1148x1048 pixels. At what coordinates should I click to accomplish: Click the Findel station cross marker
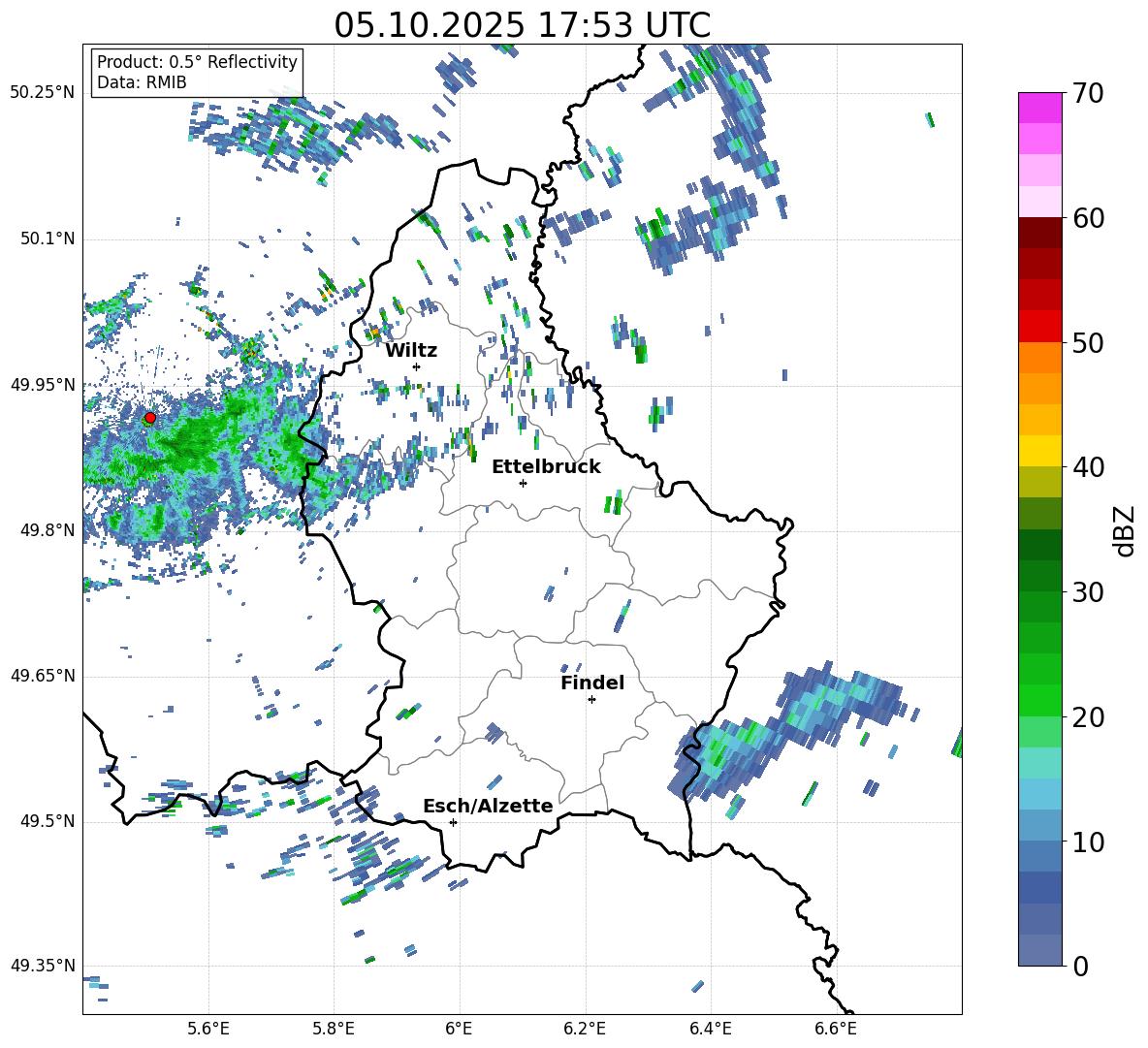(x=591, y=700)
